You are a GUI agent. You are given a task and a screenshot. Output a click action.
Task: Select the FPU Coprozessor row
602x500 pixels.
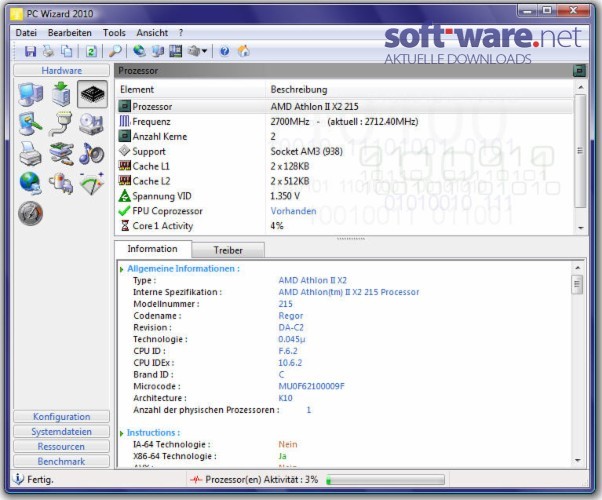pos(344,211)
